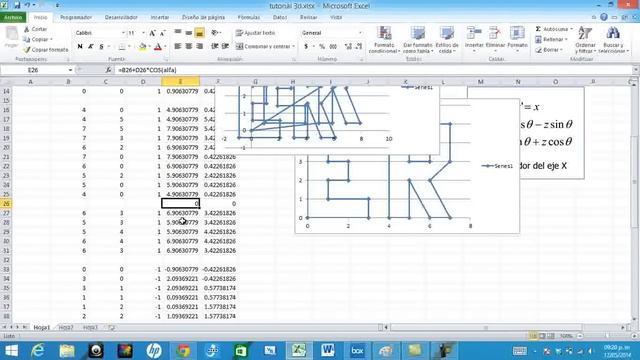
Task: Open Dar formato como tabla
Action: point(418,40)
